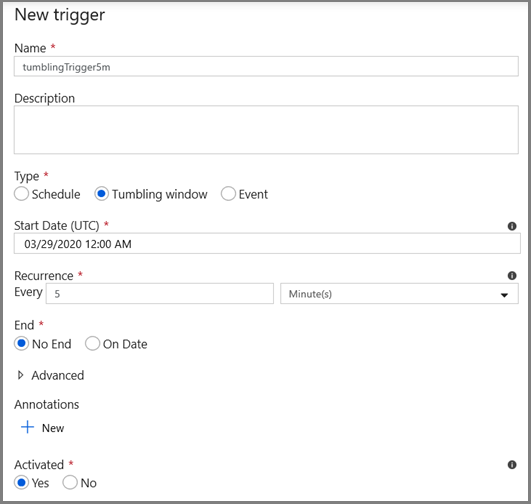531x504 pixels.
Task: Click the info icon beside Start Date
Action: click(512, 226)
